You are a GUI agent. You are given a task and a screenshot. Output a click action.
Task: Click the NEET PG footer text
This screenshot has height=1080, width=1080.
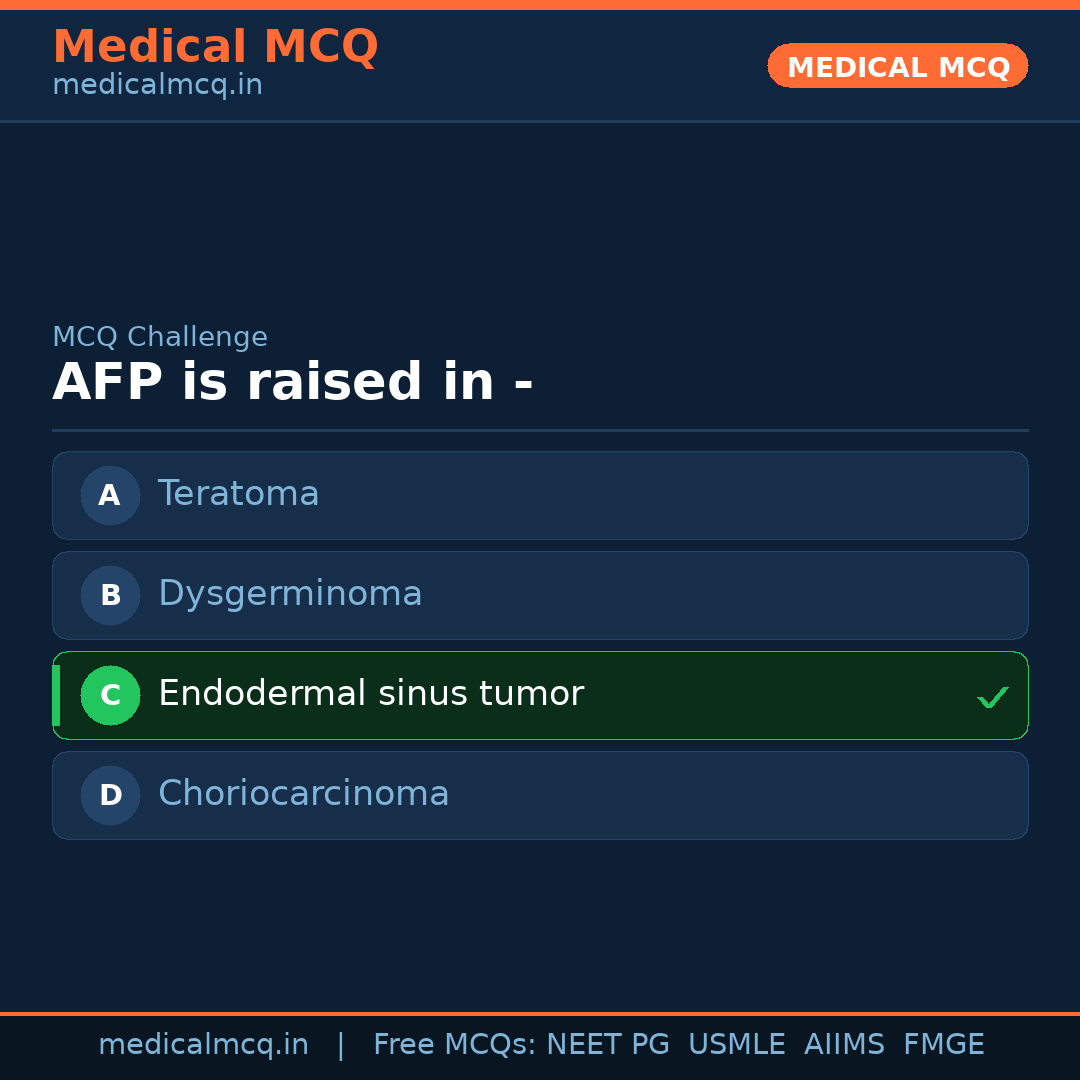608,1045
